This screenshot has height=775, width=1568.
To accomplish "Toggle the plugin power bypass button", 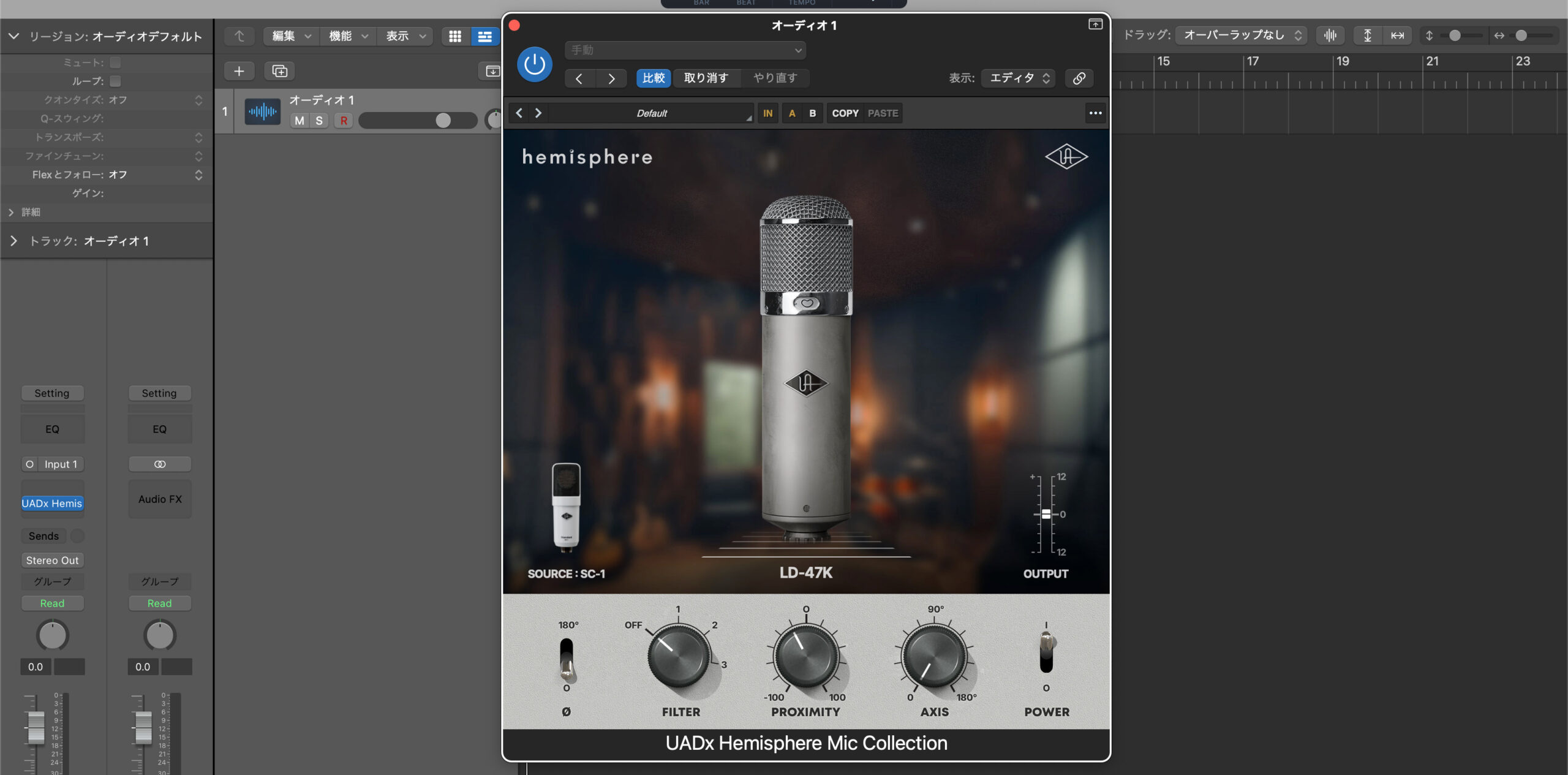I will point(534,64).
